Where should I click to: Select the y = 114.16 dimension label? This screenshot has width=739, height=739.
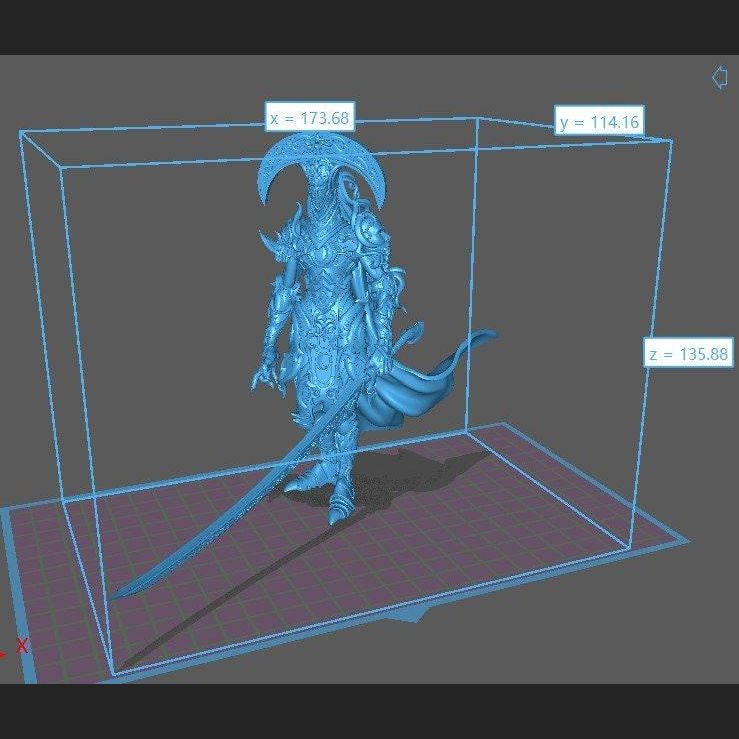point(599,122)
